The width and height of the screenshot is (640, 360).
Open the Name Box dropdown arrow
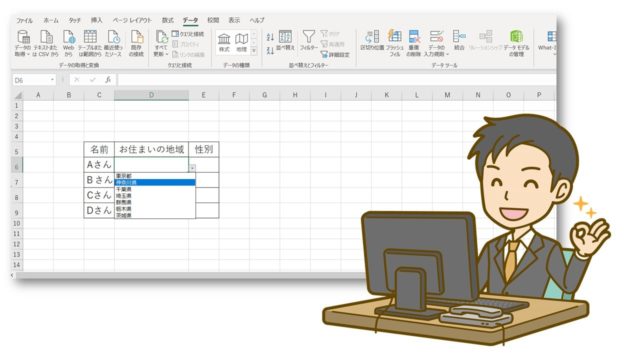click(x=52, y=80)
